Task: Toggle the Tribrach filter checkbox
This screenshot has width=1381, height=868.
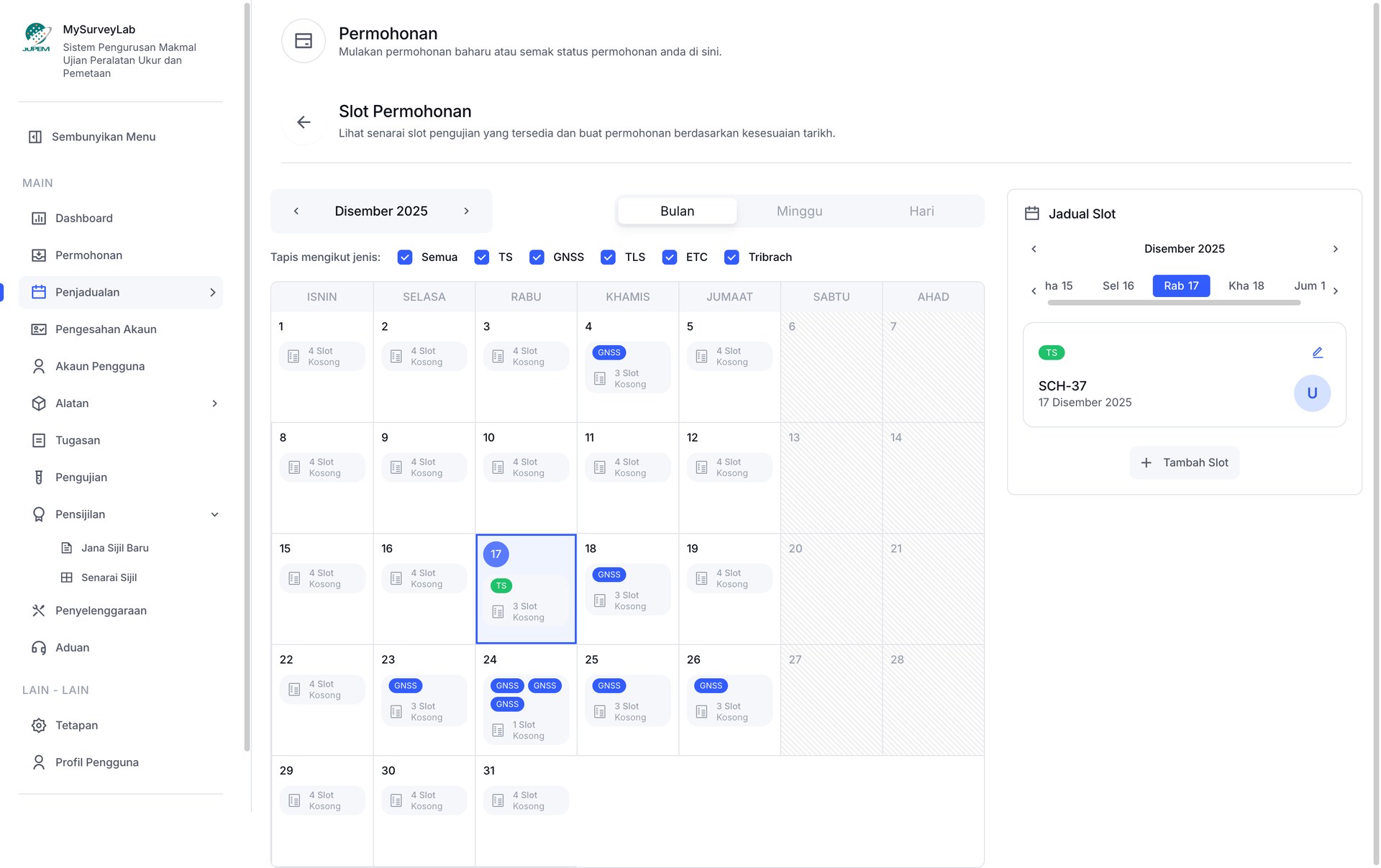Action: [731, 257]
